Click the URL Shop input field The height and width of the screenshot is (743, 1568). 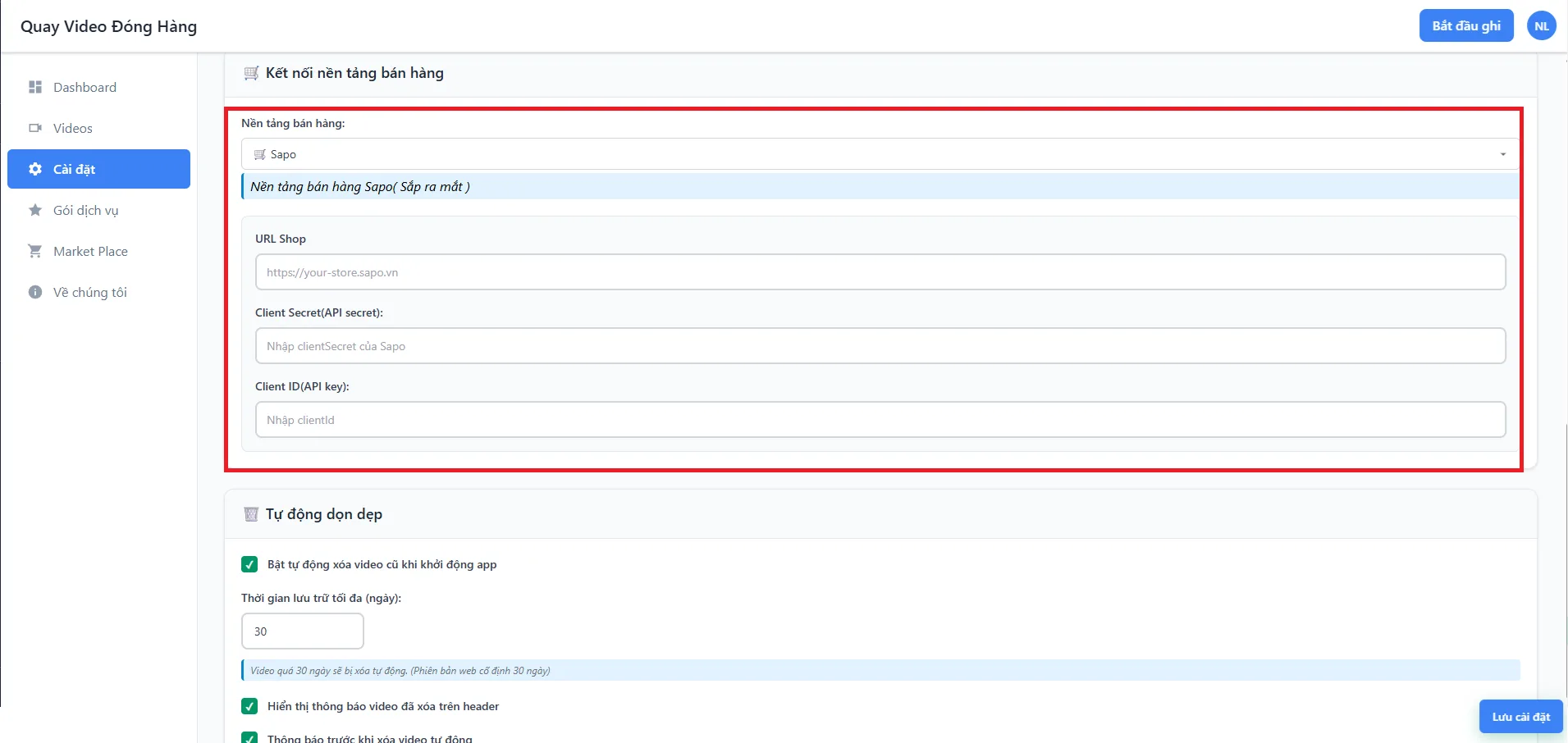(880, 272)
